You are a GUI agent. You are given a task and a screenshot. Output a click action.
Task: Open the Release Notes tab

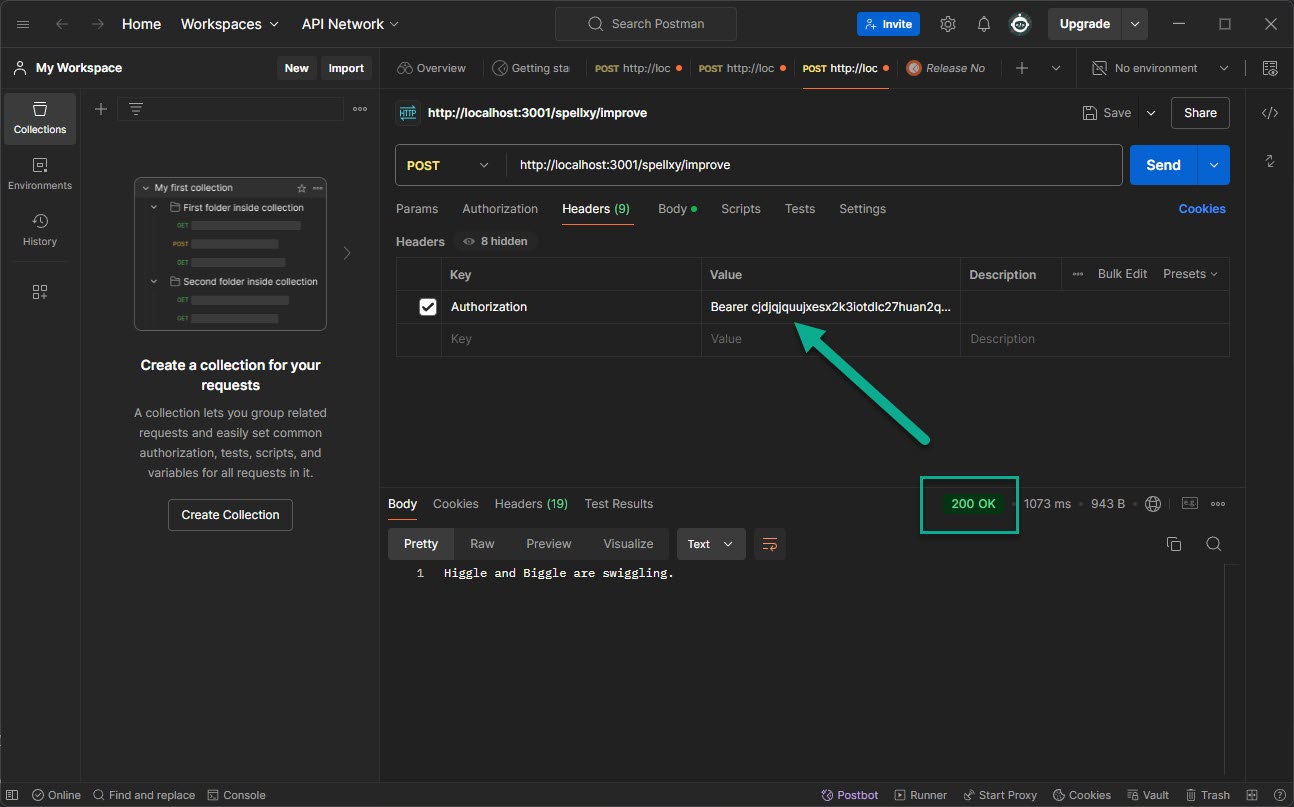(946, 68)
